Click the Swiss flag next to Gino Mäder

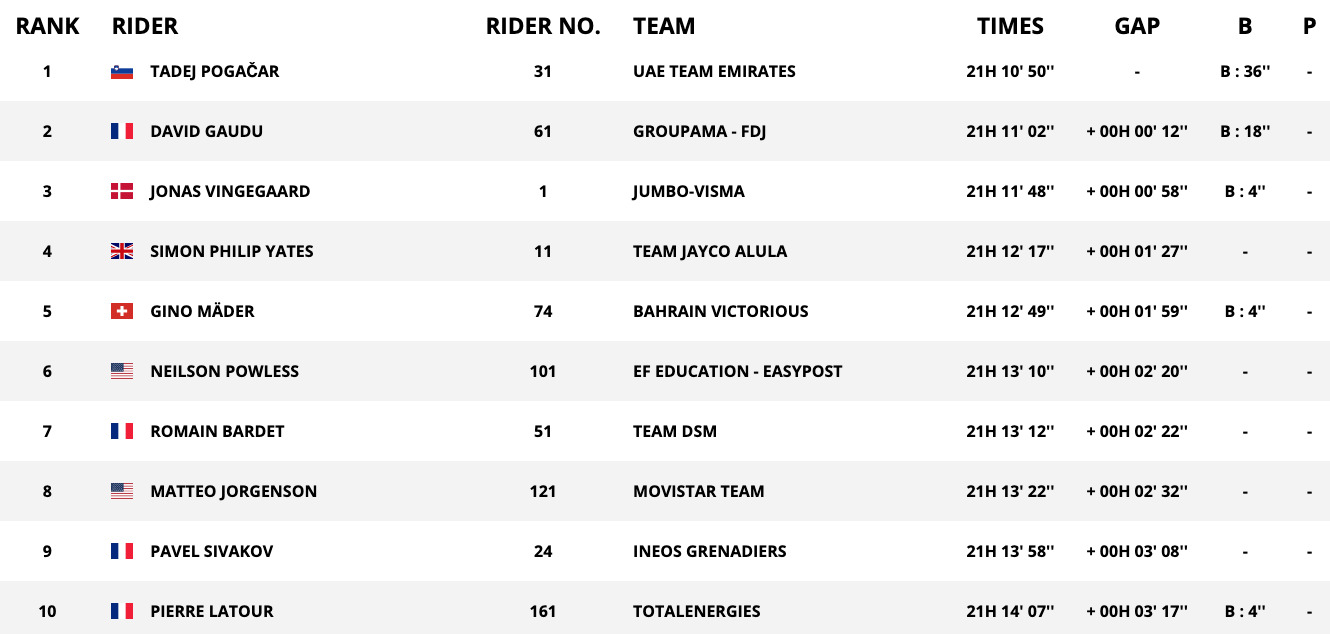click(122, 311)
